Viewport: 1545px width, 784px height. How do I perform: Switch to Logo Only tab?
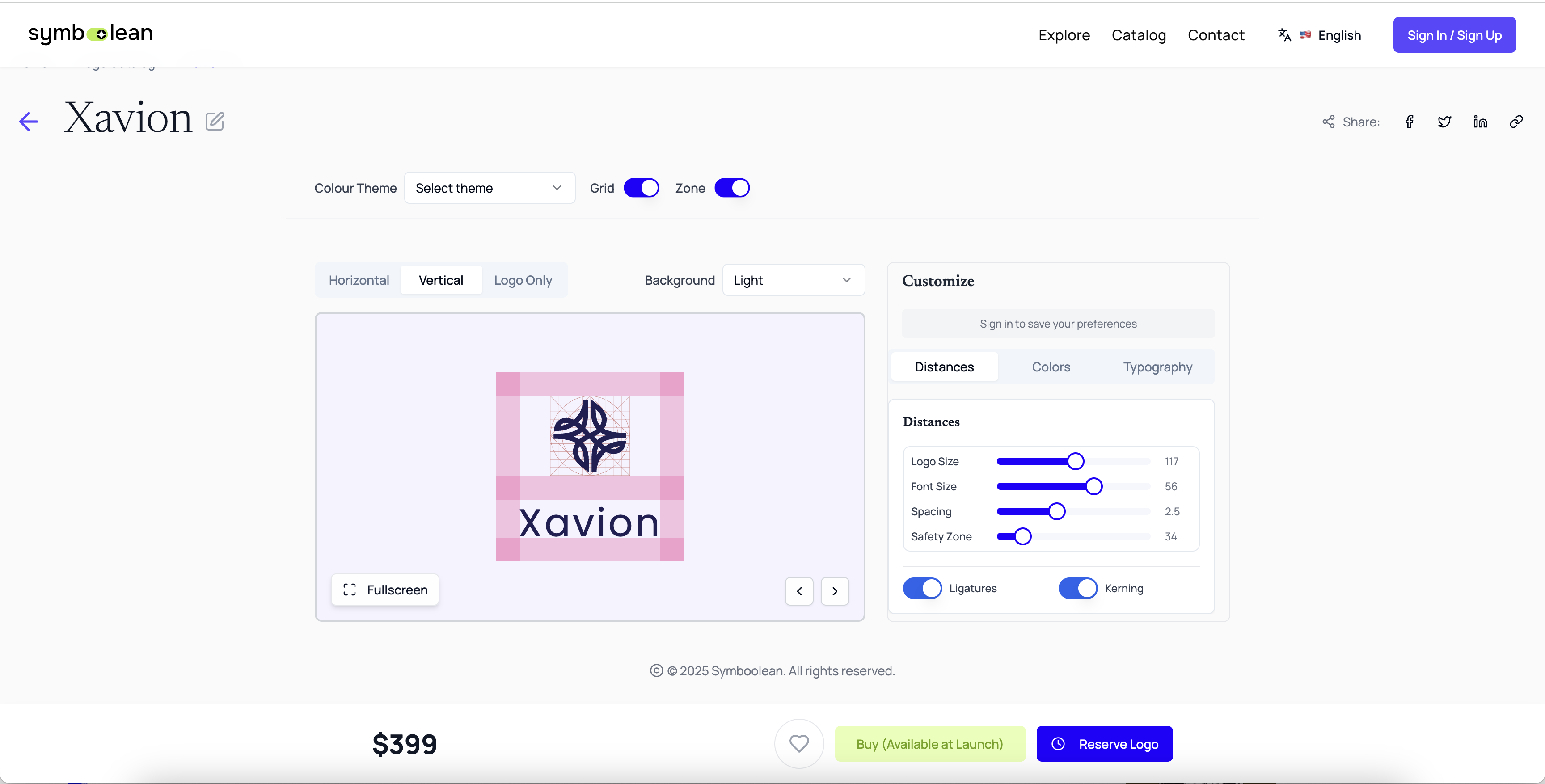523,280
